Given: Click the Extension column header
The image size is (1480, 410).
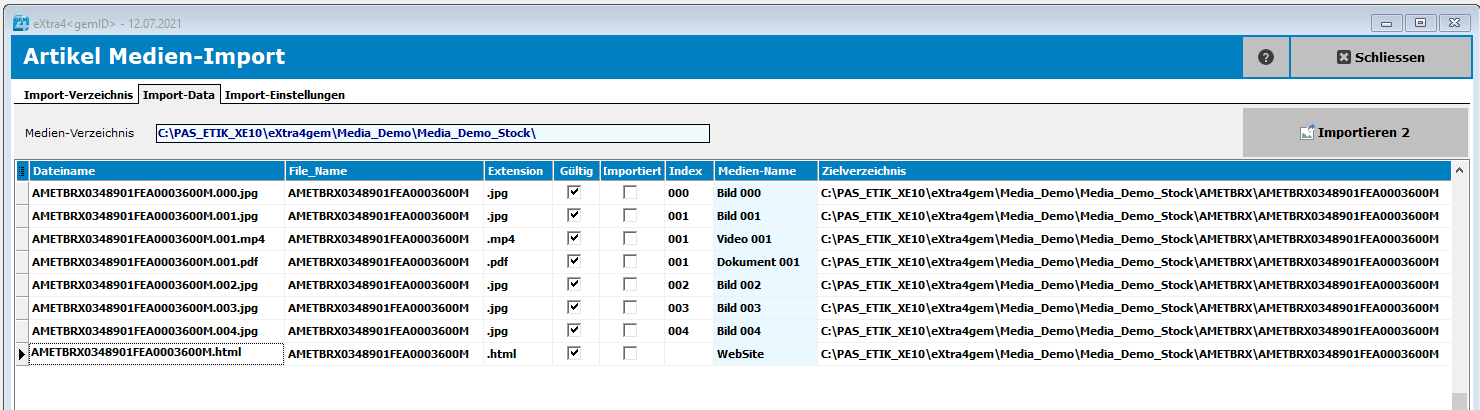Looking at the screenshot, I should 518,171.
